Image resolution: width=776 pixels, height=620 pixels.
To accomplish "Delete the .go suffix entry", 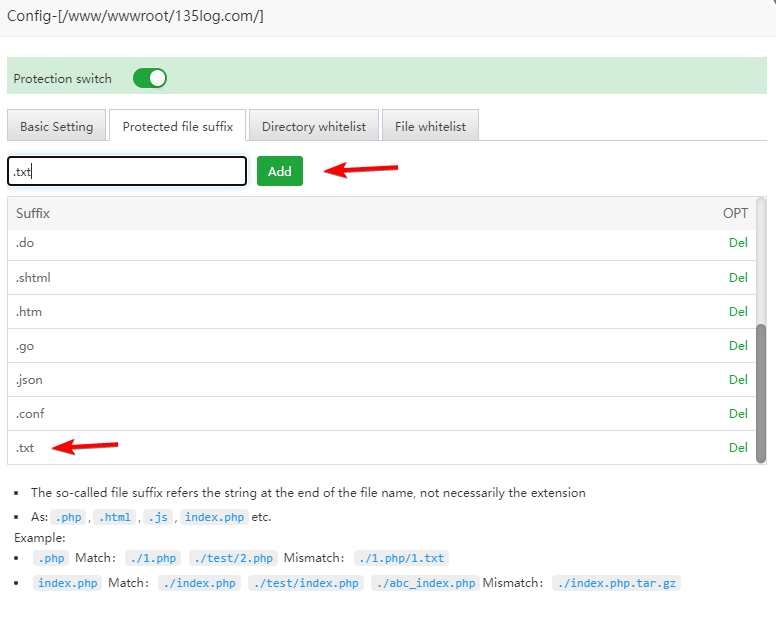I will tap(738, 345).
